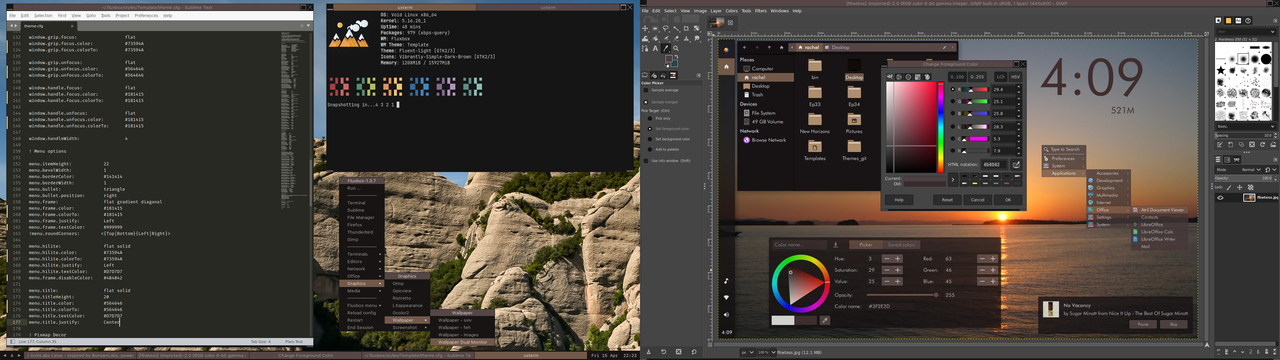The image size is (1280, 360).
Task: Expand Screenshot submenu in Graphics menu
Action: pyautogui.click(x=408, y=327)
